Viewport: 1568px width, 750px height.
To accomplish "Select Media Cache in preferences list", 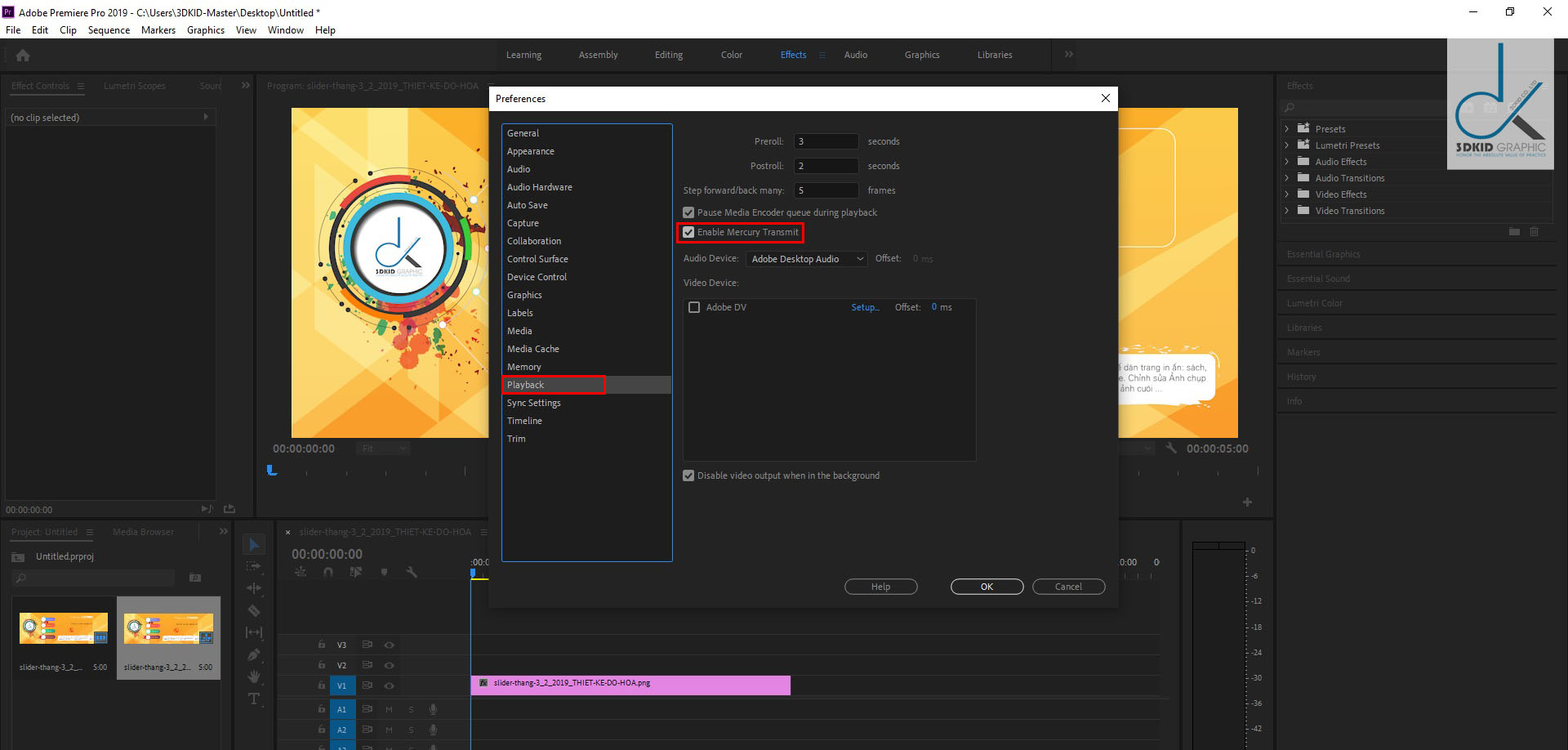I will pos(532,349).
